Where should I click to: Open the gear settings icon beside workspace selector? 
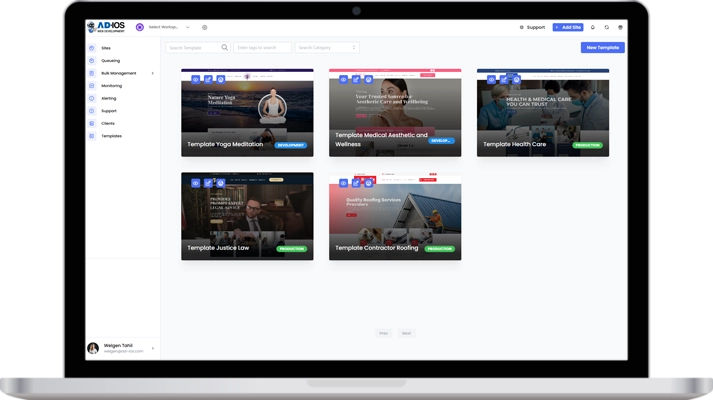[x=205, y=27]
